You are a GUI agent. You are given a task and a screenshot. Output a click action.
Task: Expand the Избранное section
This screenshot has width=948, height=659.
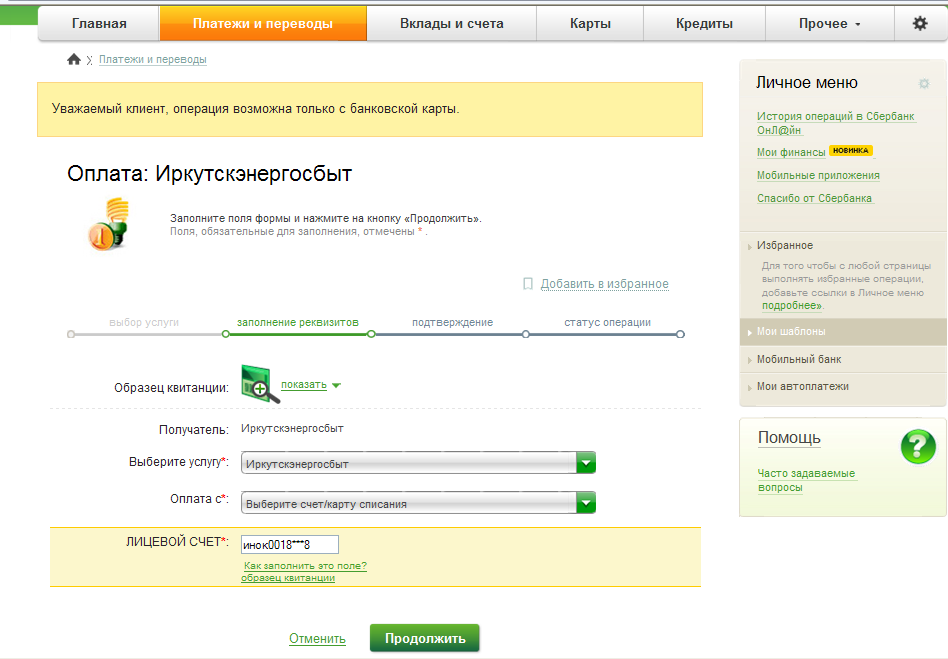(785, 245)
